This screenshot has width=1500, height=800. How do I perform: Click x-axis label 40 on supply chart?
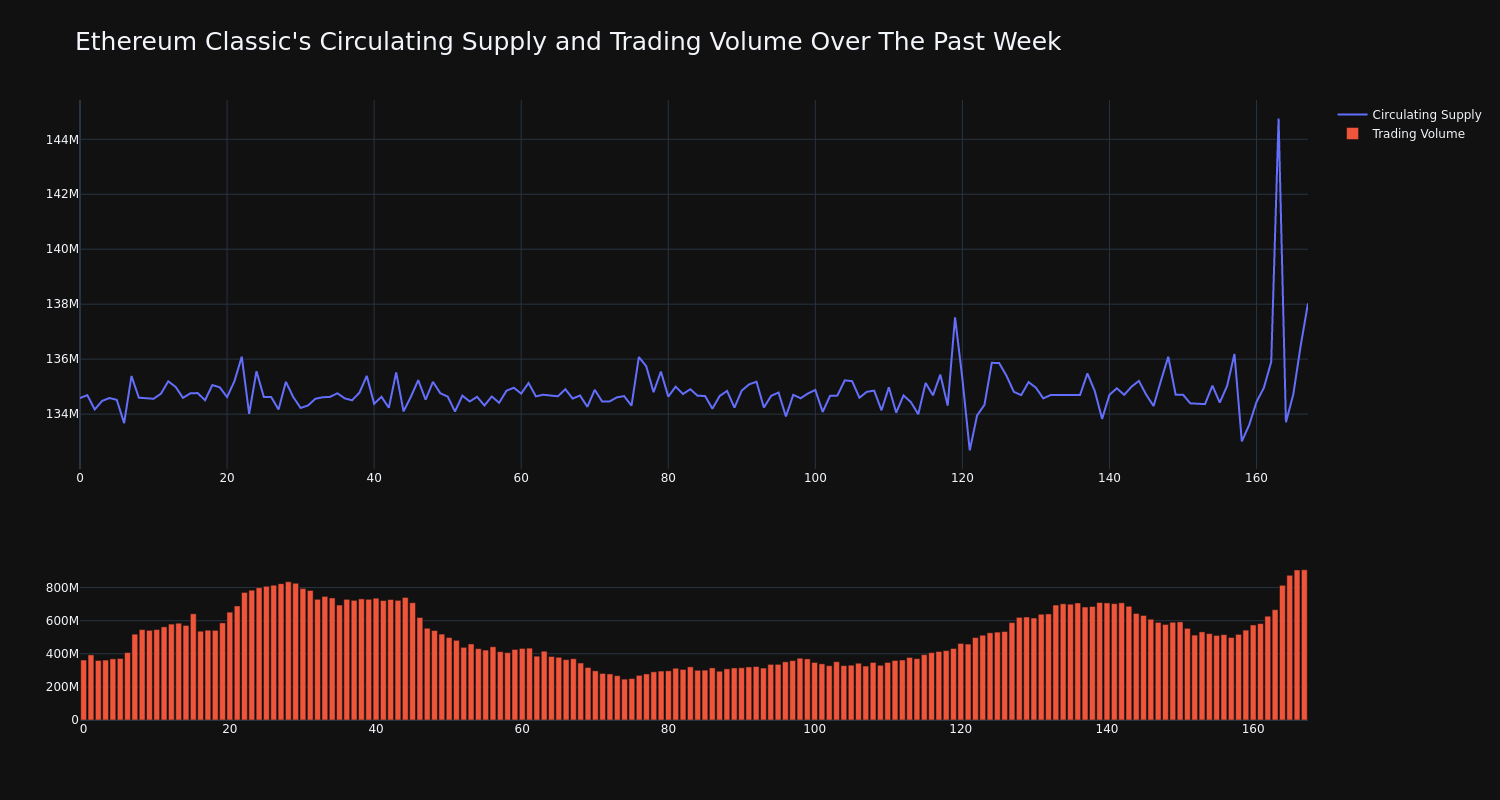374,478
